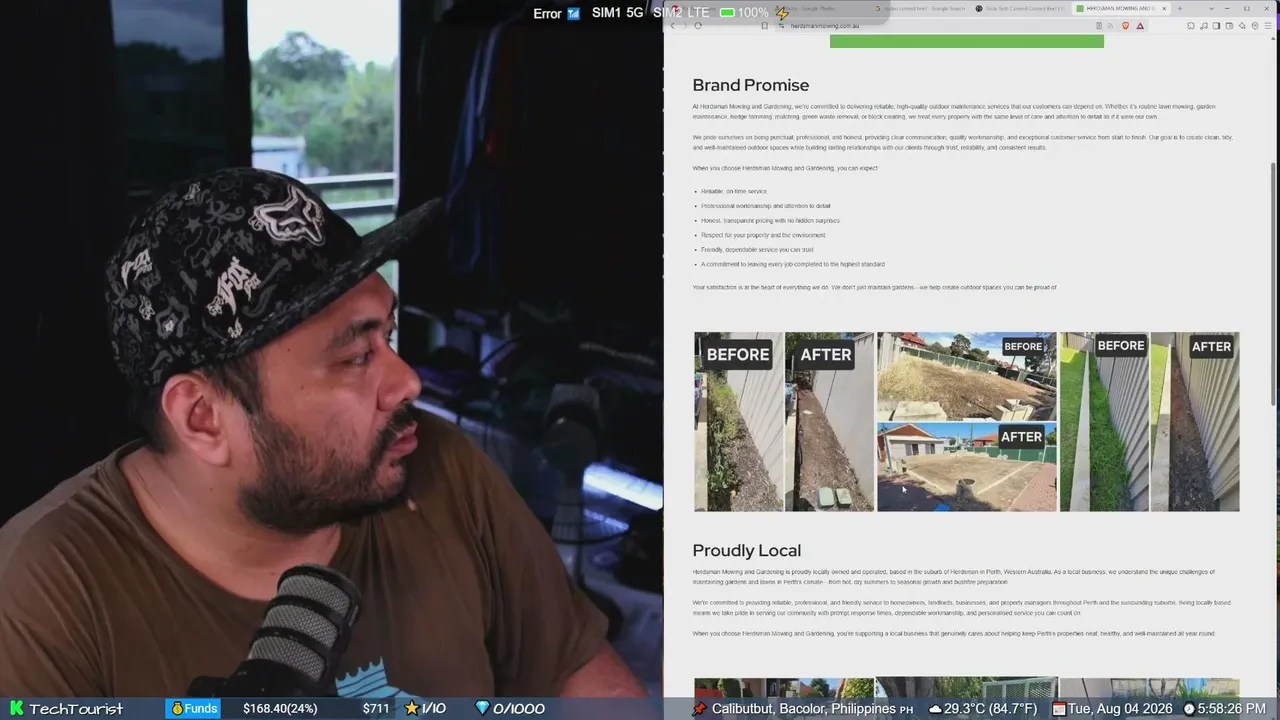Switch to the Tesla Tech tab

[1021, 9]
